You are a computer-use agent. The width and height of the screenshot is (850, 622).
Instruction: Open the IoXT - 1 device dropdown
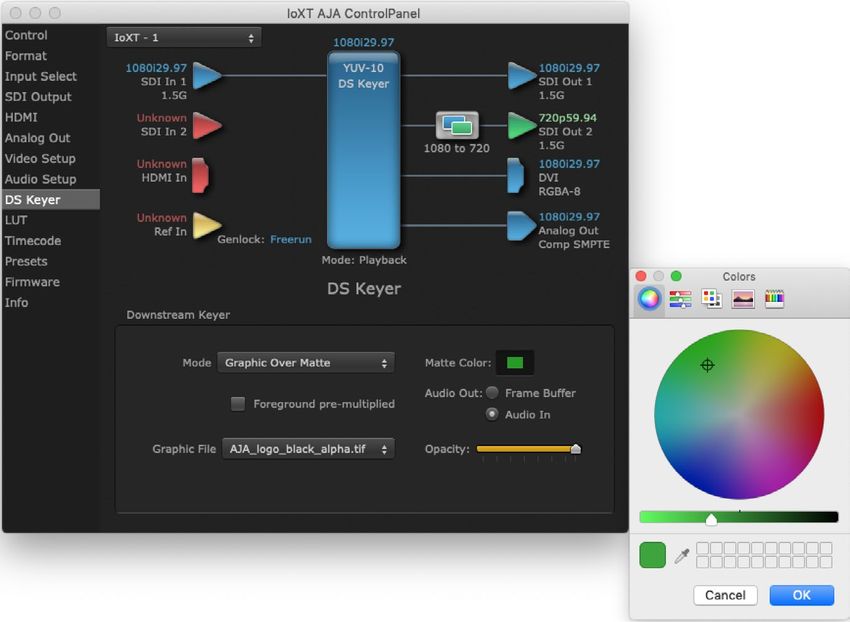pyautogui.click(x=184, y=37)
